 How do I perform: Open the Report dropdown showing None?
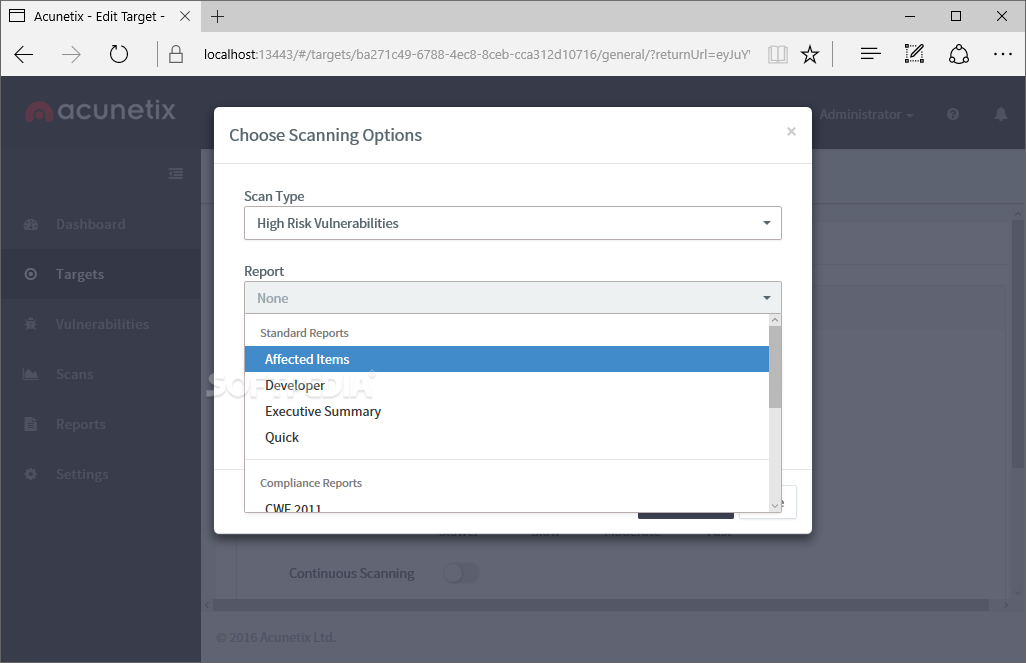pyautogui.click(x=512, y=298)
